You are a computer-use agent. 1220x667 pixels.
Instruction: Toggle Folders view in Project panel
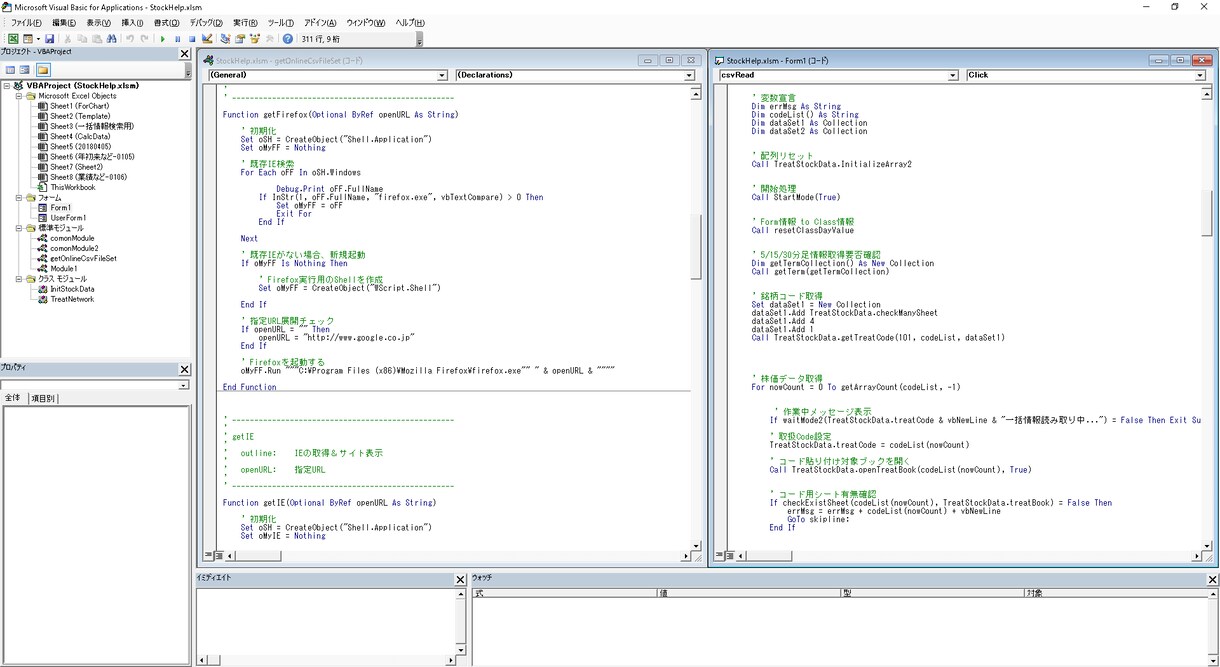tap(43, 70)
